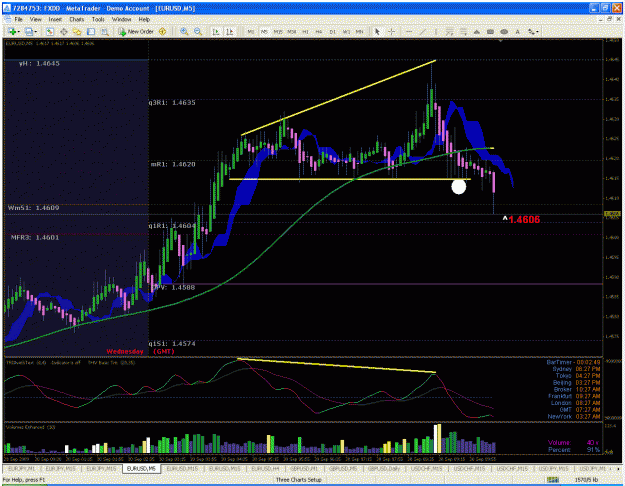Viewport: 625px width, 486px height.
Task: Open the Insert menu
Action: point(55,19)
